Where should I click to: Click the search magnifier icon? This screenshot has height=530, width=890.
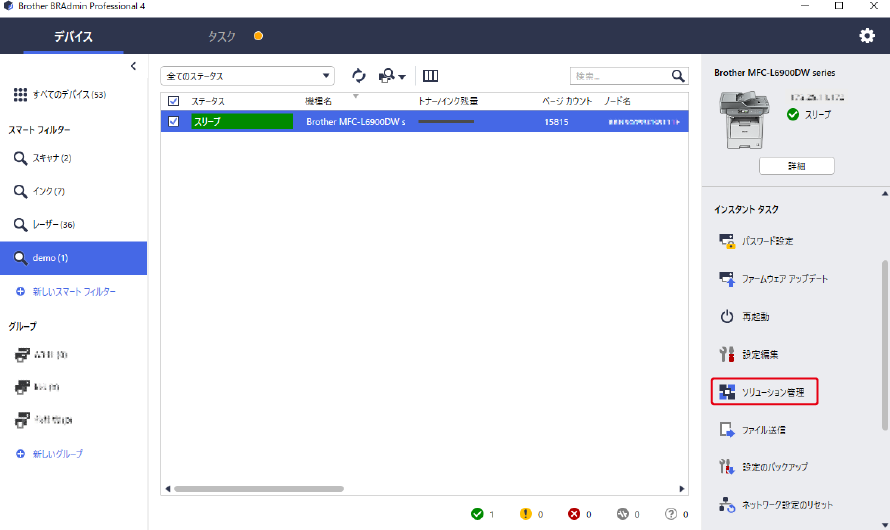pyautogui.click(x=679, y=76)
